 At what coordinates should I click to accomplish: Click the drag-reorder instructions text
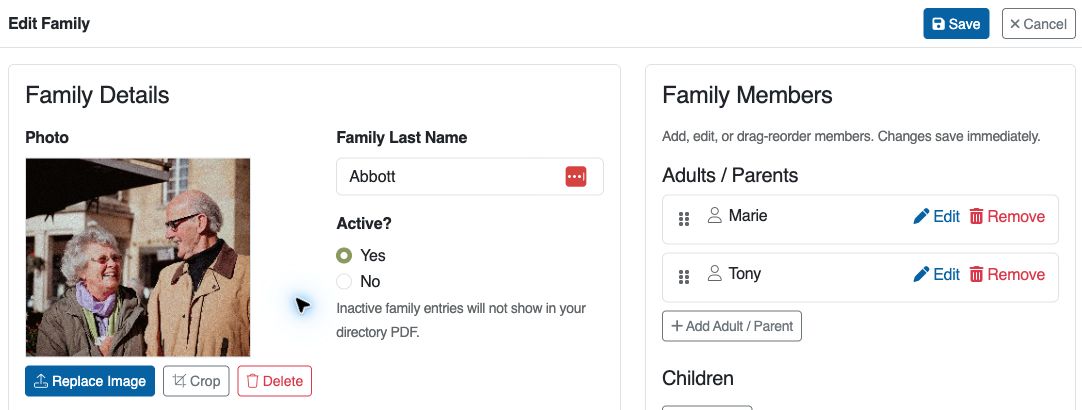click(851, 137)
